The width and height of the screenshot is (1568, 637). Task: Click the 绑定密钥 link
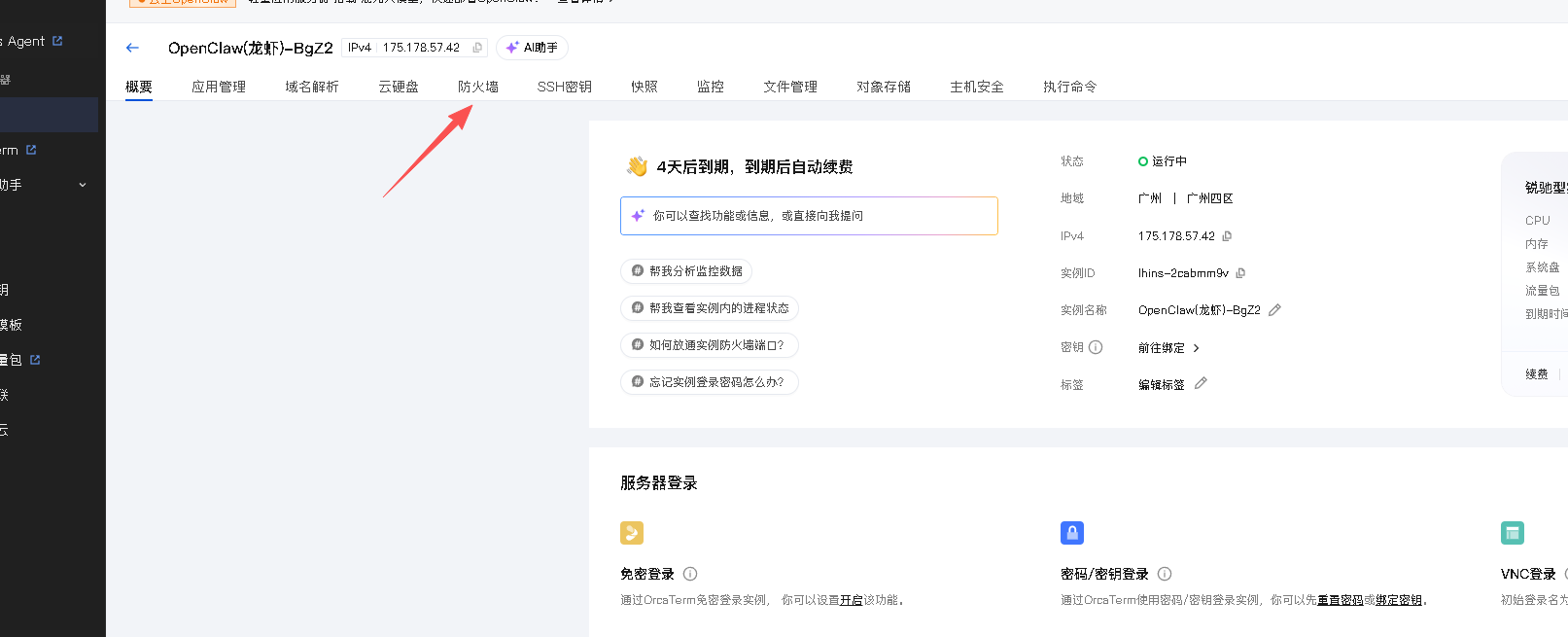pyautogui.click(x=1399, y=600)
